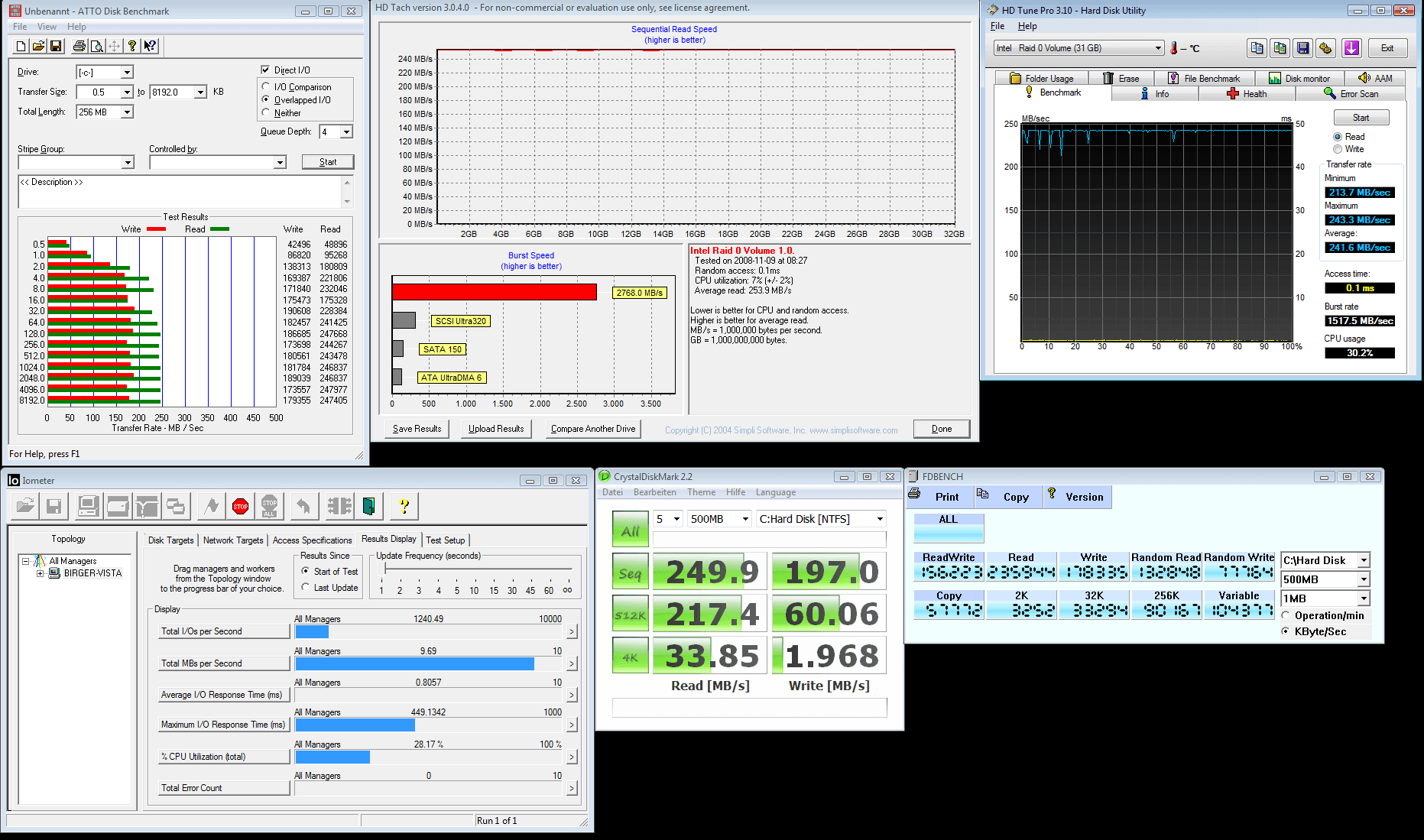The height and width of the screenshot is (840, 1424).
Task: Click the Print Preview icon in ATTO toolbar
Action: point(97,46)
